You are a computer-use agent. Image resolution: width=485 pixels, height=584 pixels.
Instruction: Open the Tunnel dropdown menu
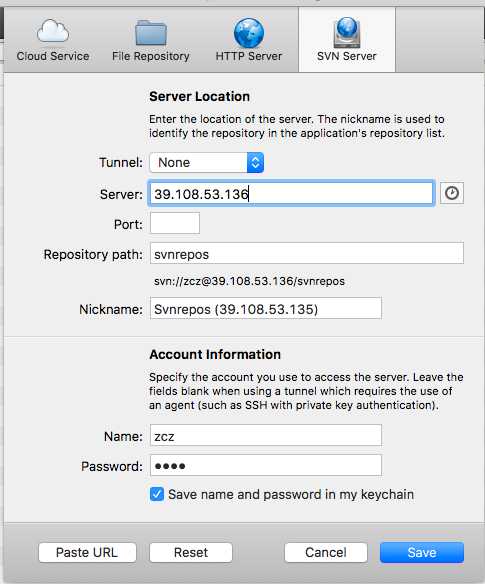point(206,162)
